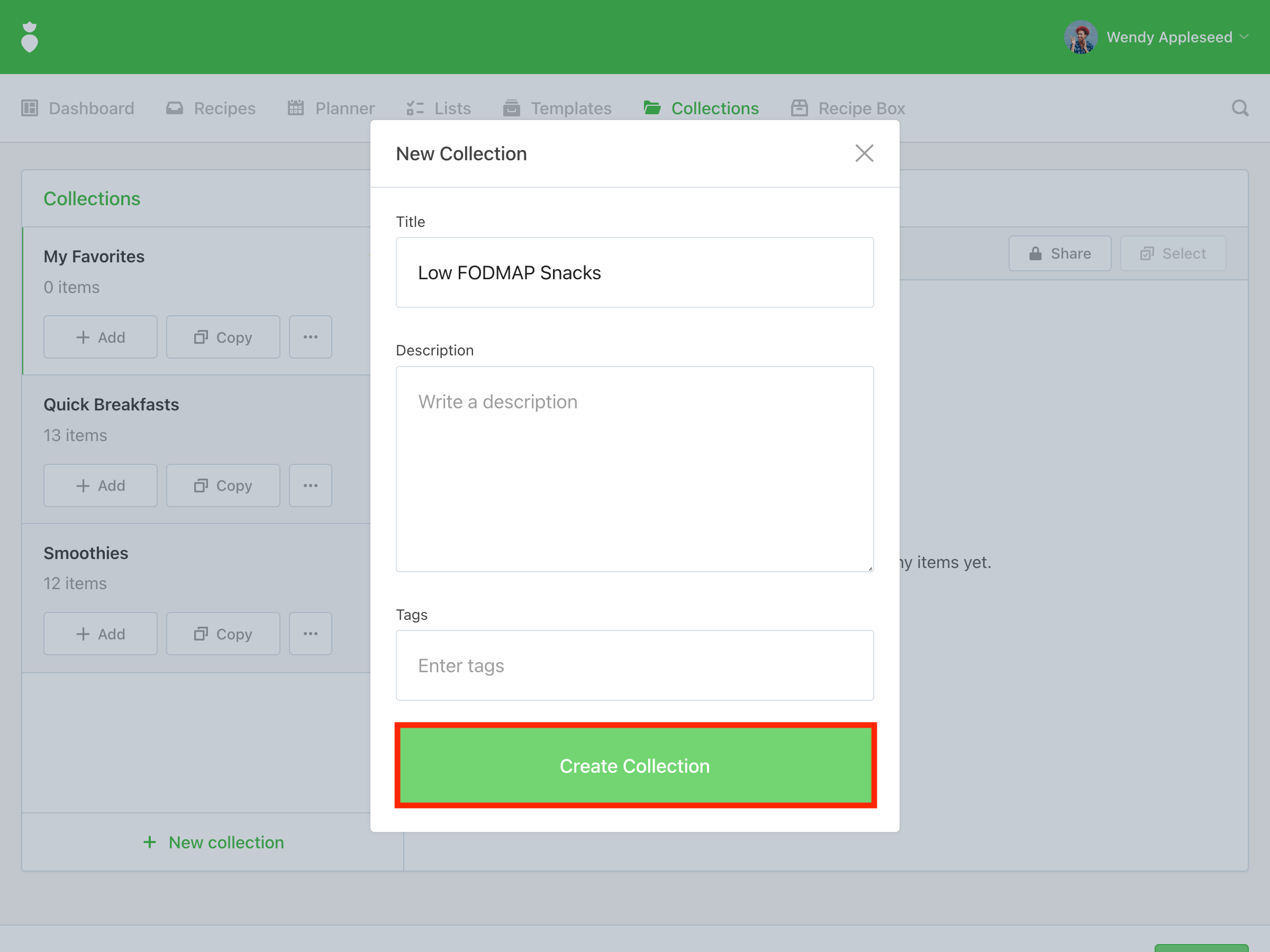The width and height of the screenshot is (1270, 952).
Task: Expand the Wendy Appleseed account dropdown
Action: (x=1244, y=38)
